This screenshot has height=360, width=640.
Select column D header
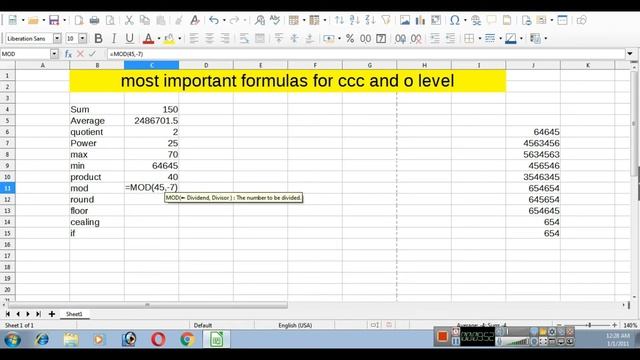206,65
